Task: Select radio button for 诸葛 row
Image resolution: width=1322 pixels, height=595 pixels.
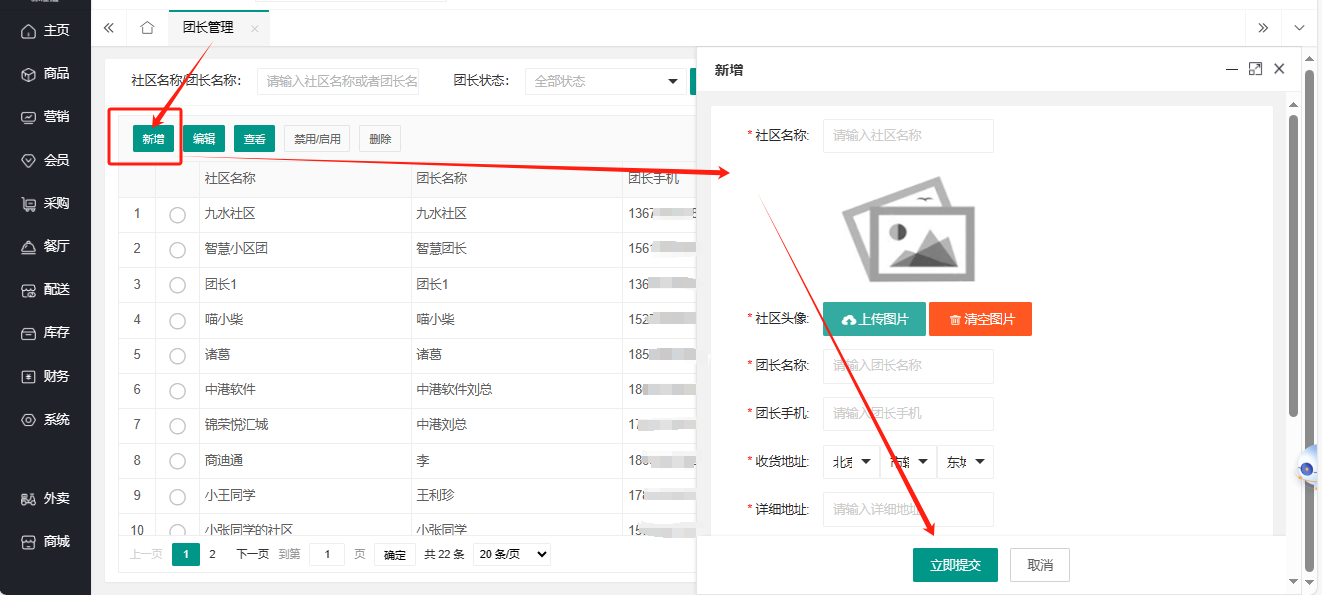Action: coord(177,355)
